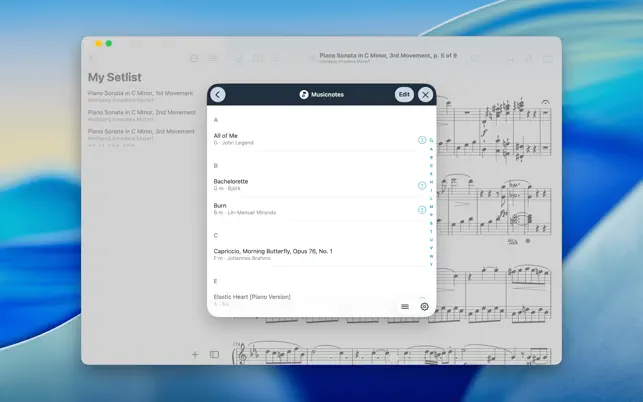The width and height of the screenshot is (643, 402).
Task: Click the circular icon beside Bachelorette
Action: click(x=422, y=185)
